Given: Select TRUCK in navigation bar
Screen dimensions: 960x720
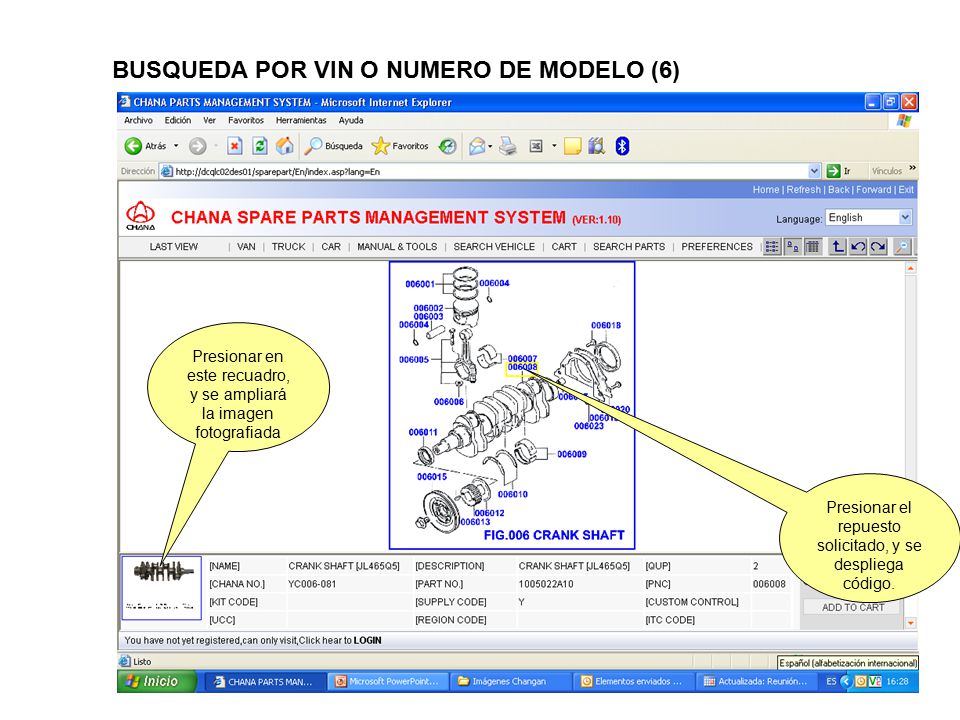Looking at the screenshot, I should [x=288, y=247].
